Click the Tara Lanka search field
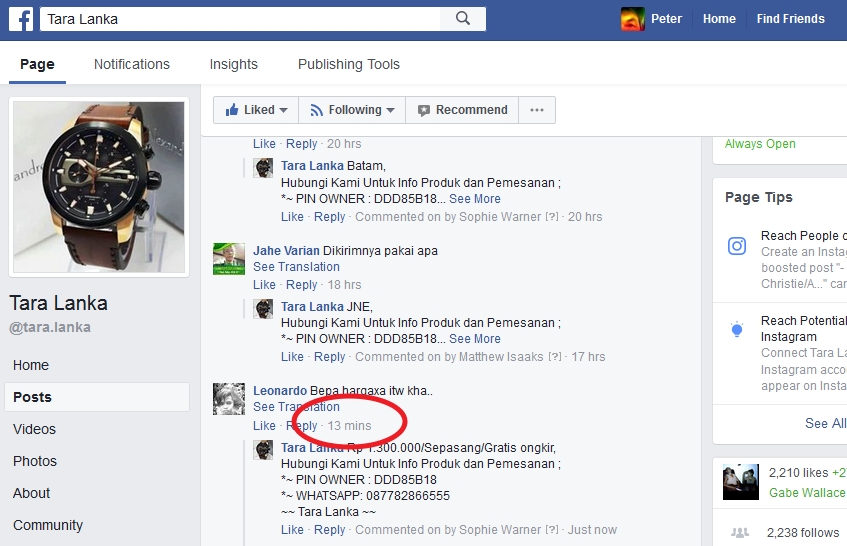 click(x=240, y=19)
